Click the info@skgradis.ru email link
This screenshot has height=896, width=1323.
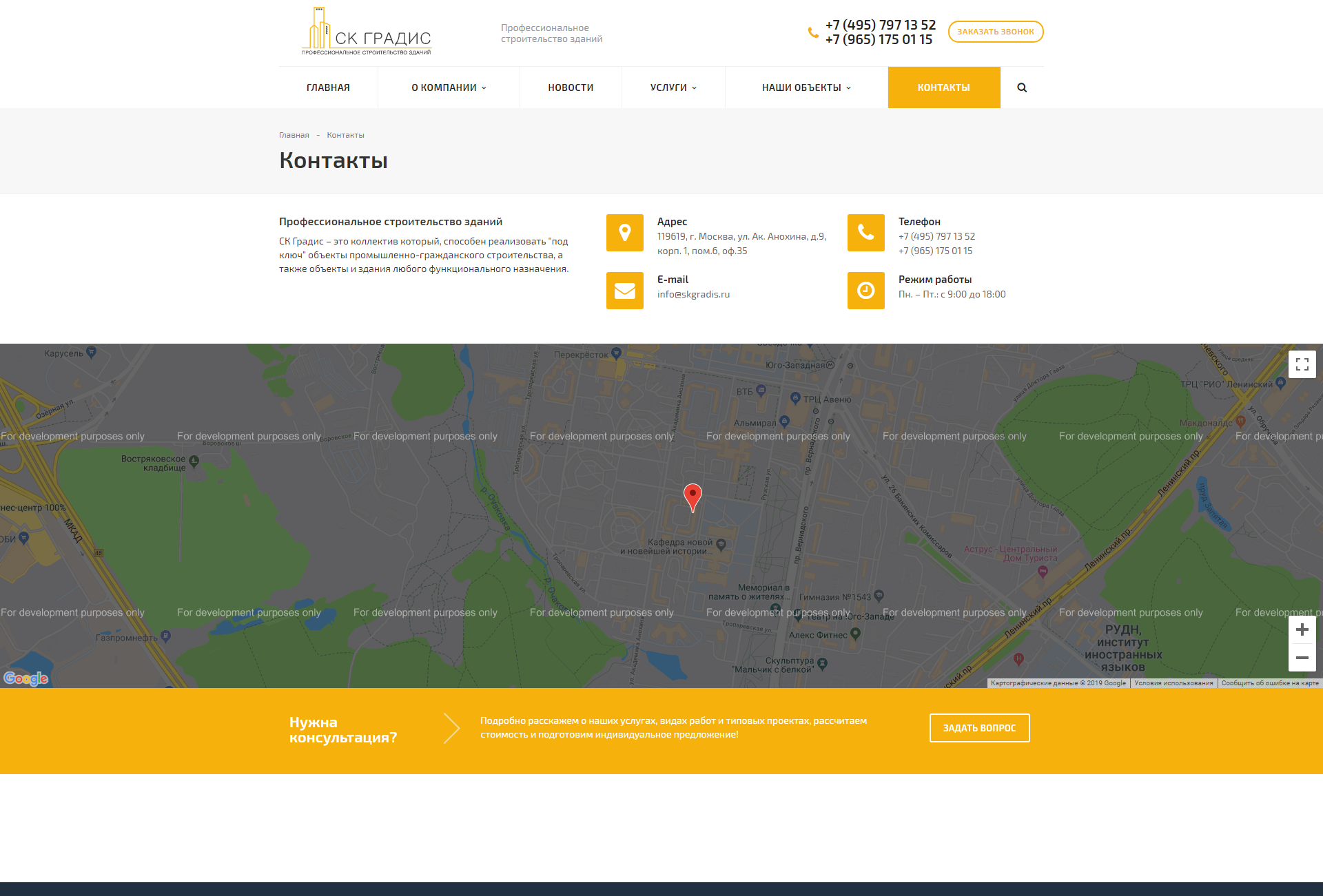[x=694, y=293]
